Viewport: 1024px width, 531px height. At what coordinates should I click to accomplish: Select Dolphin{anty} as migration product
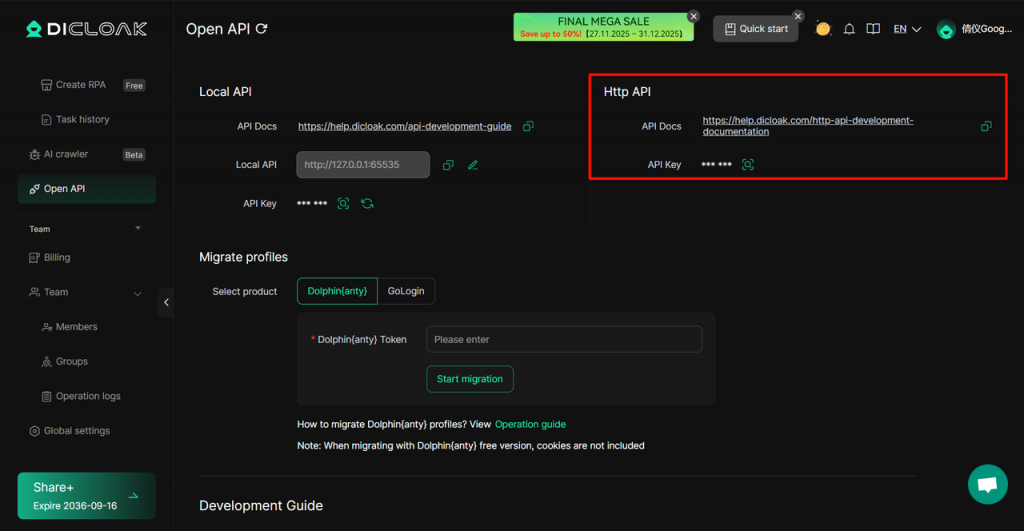coord(337,291)
